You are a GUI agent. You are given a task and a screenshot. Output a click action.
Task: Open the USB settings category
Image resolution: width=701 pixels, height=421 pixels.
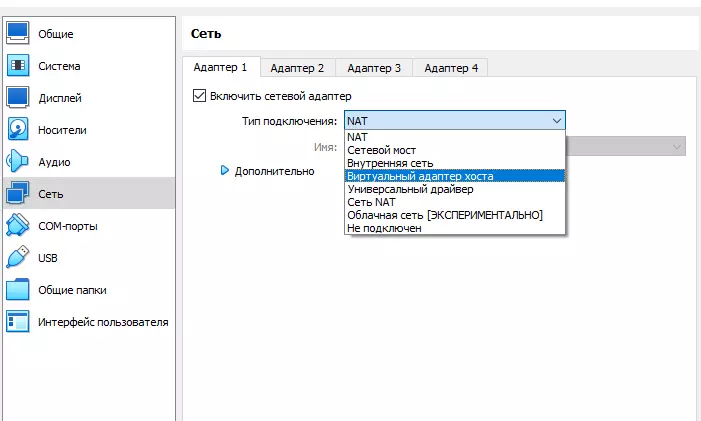(x=89, y=258)
